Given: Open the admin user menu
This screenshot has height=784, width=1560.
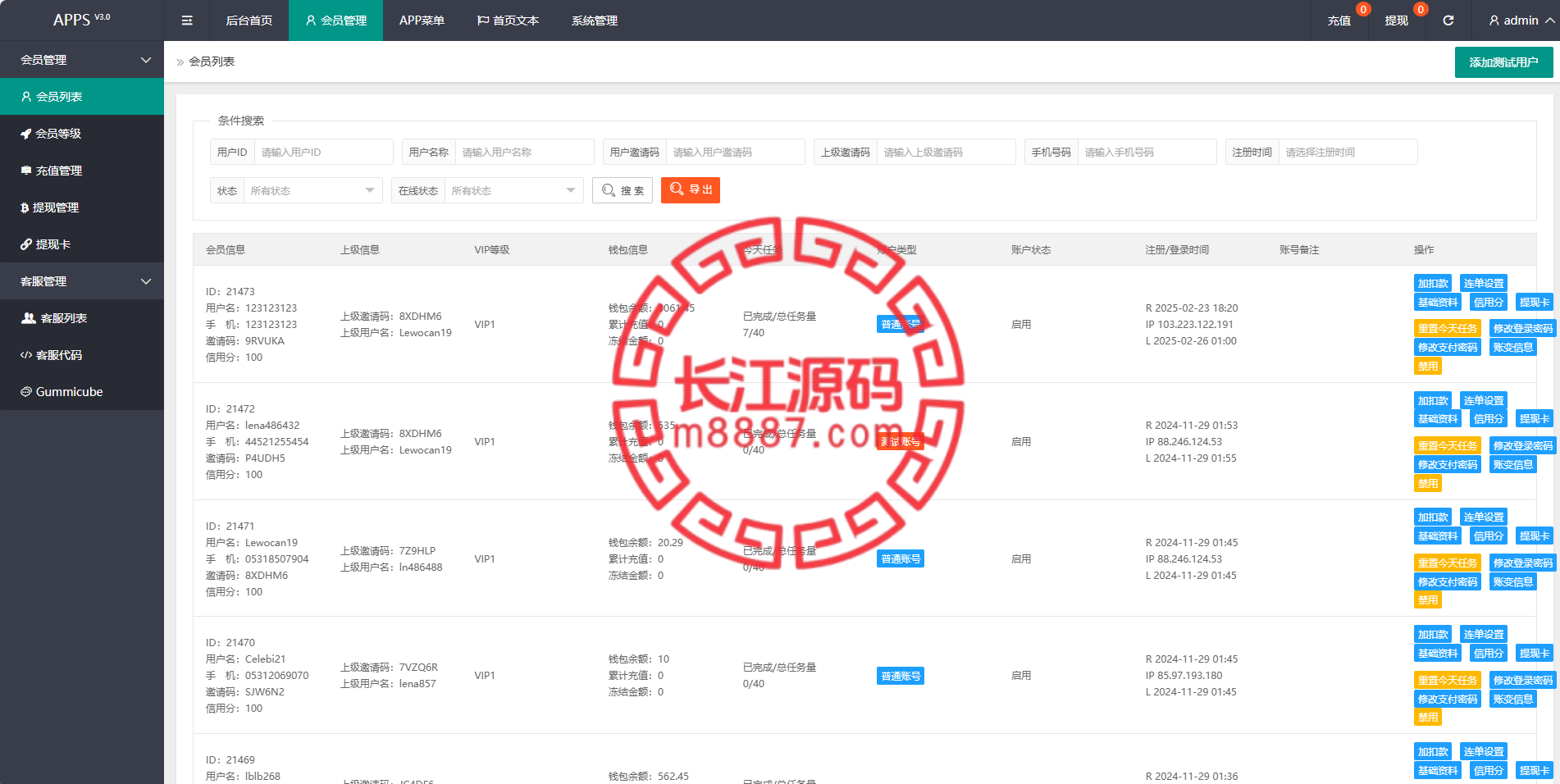Looking at the screenshot, I should click(x=1521, y=21).
